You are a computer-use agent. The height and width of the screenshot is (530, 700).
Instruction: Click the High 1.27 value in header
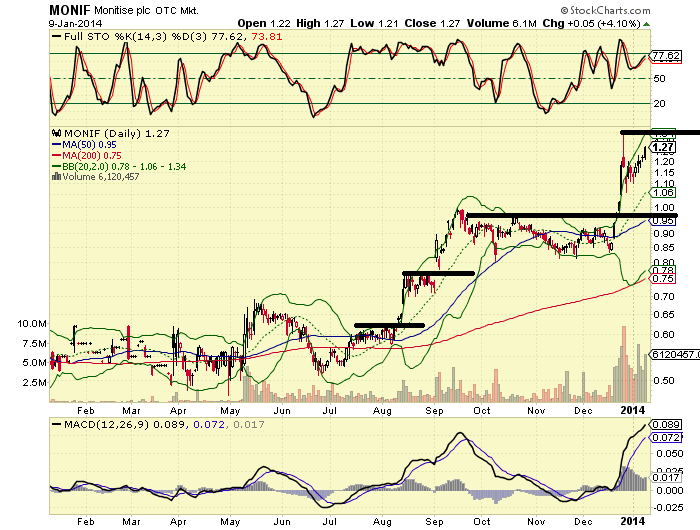pyautogui.click(x=320, y=23)
